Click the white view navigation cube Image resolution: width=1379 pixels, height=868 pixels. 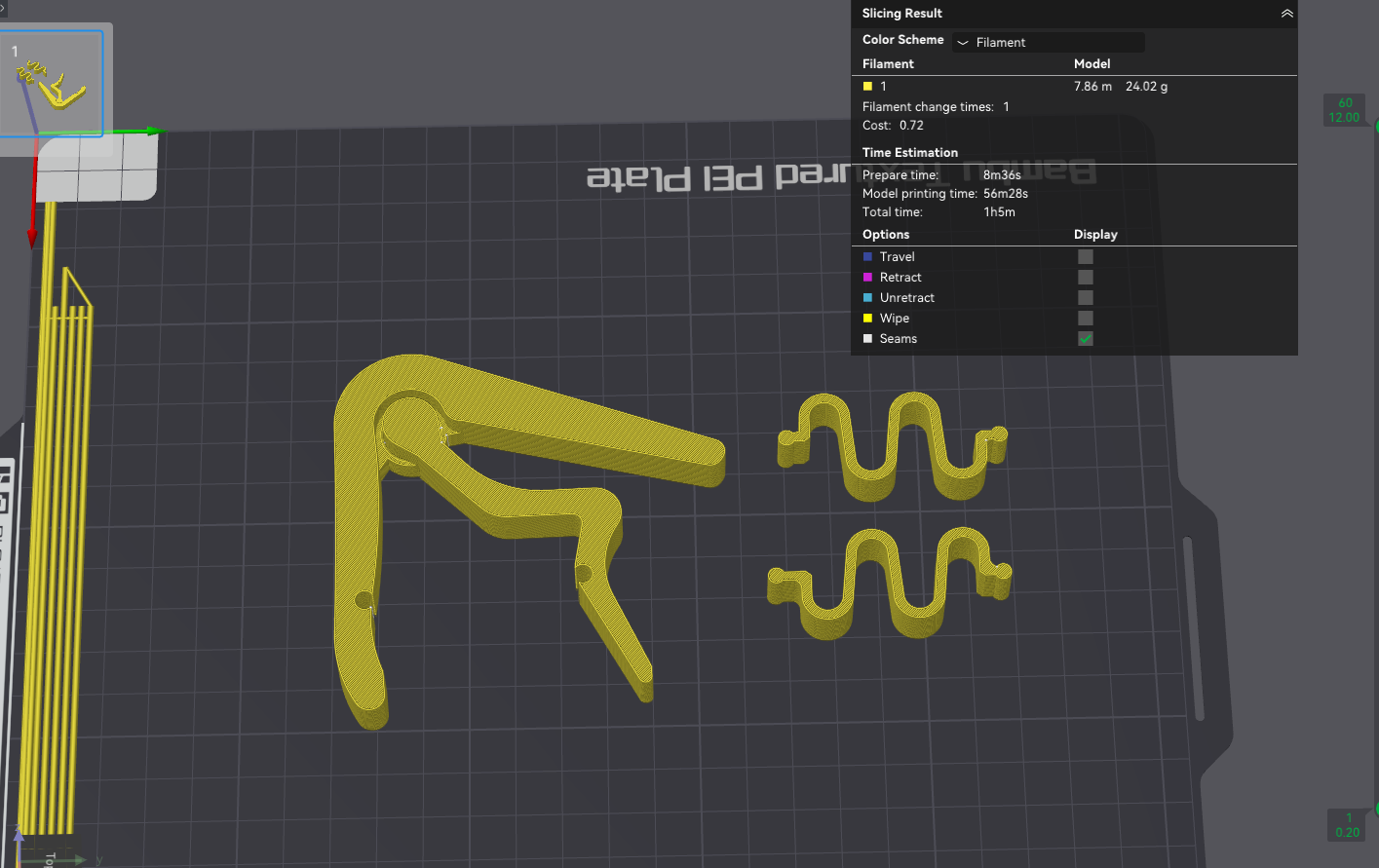coord(97,167)
